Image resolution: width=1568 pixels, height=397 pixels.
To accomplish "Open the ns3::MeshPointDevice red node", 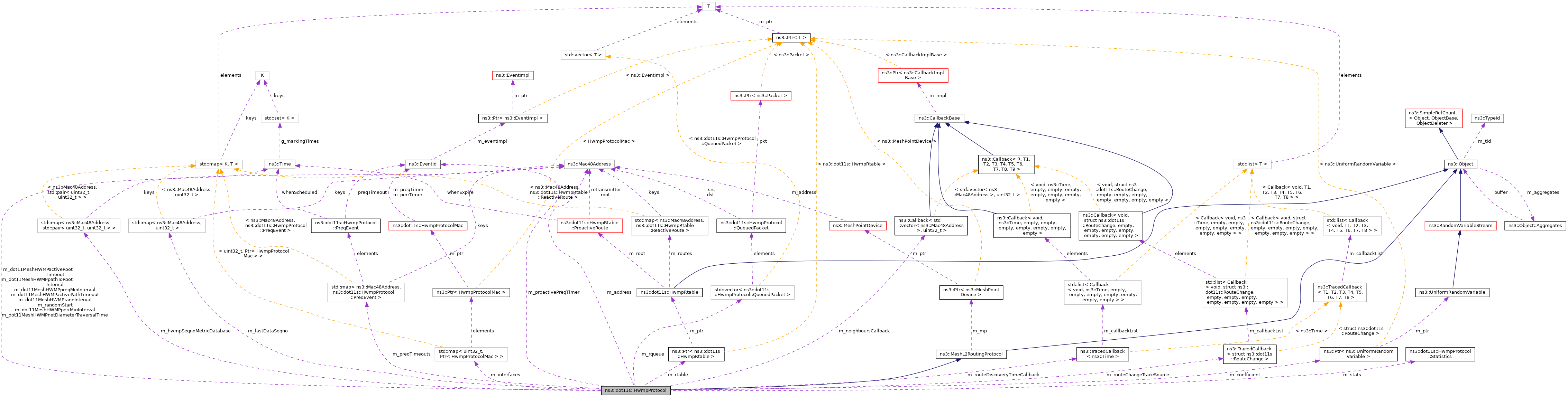I will pyautogui.click(x=857, y=226).
